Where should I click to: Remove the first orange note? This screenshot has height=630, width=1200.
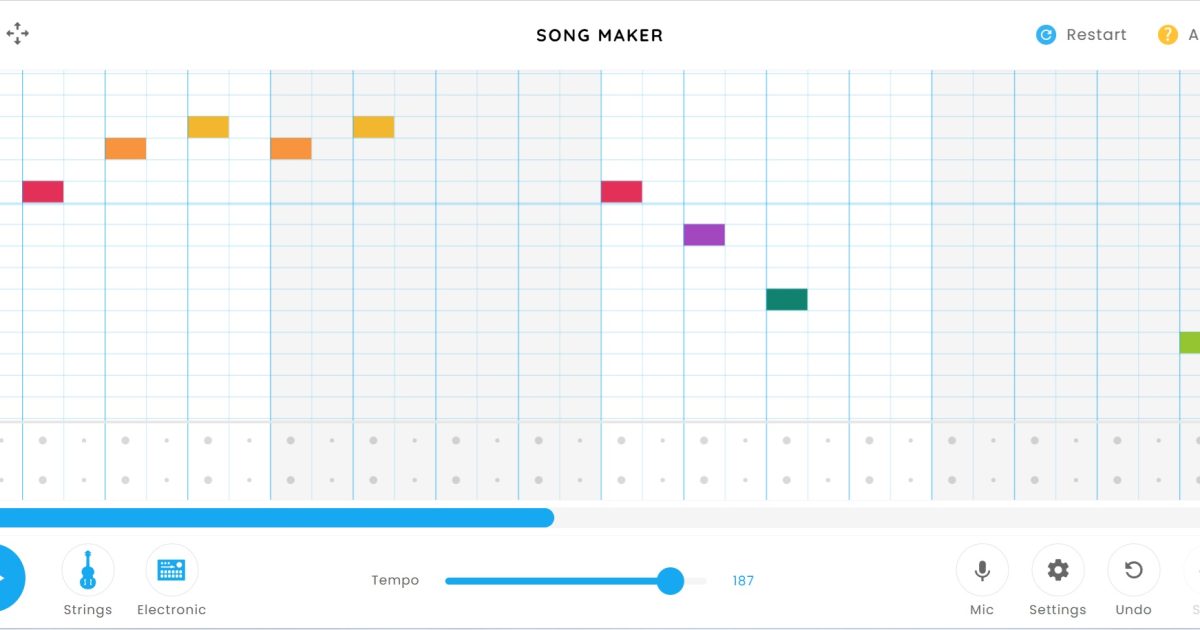point(126,149)
